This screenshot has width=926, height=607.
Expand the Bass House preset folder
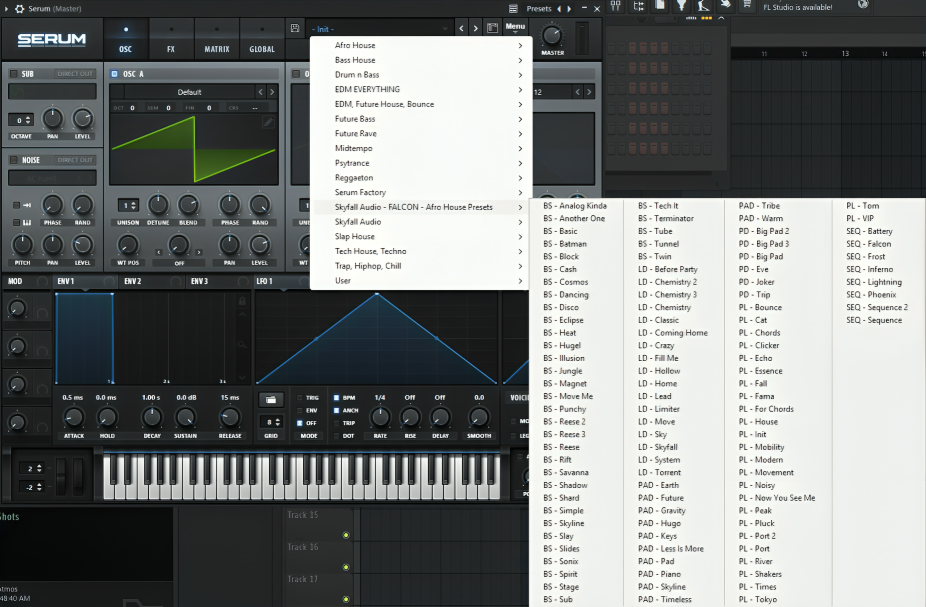coord(421,60)
